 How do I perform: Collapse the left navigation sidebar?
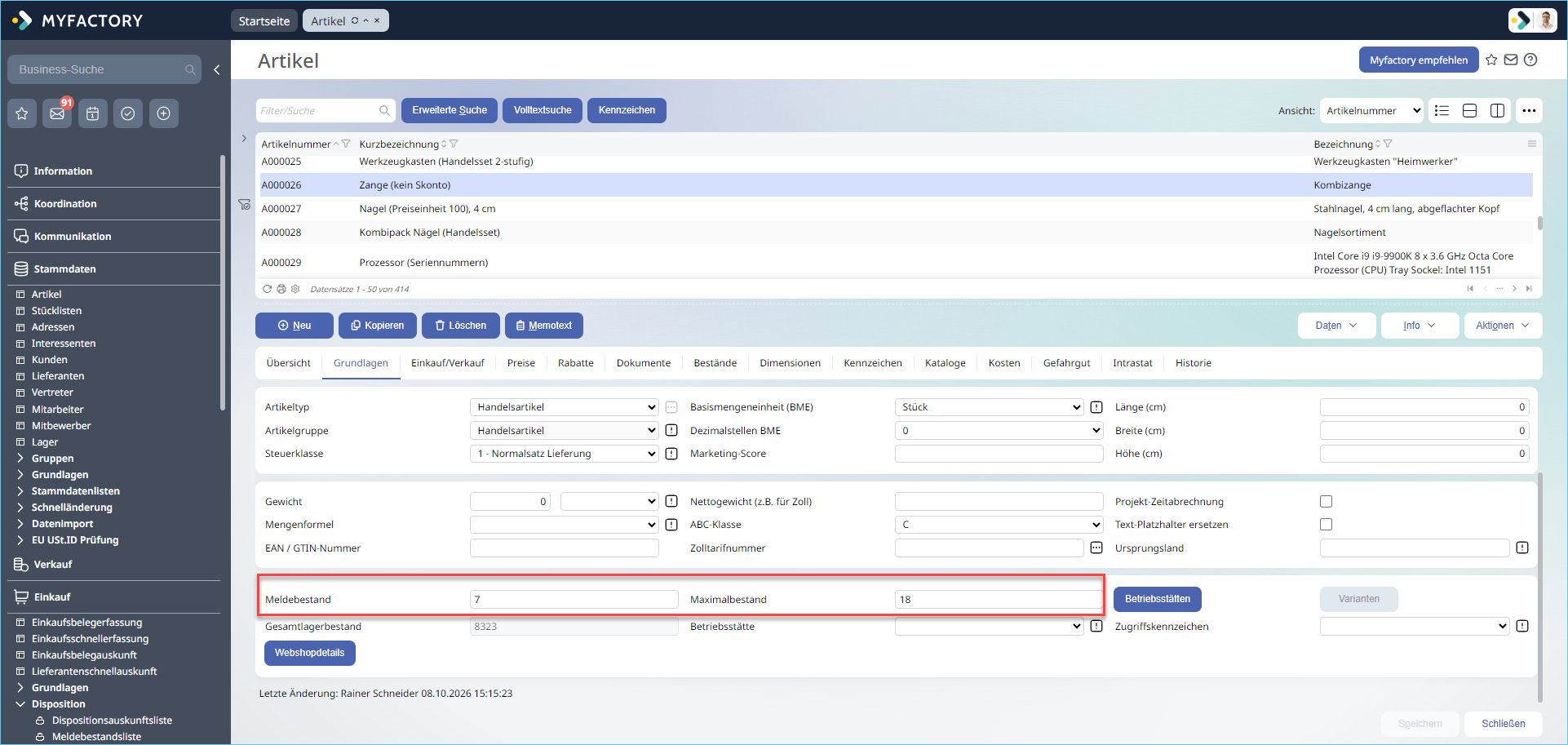[217, 70]
